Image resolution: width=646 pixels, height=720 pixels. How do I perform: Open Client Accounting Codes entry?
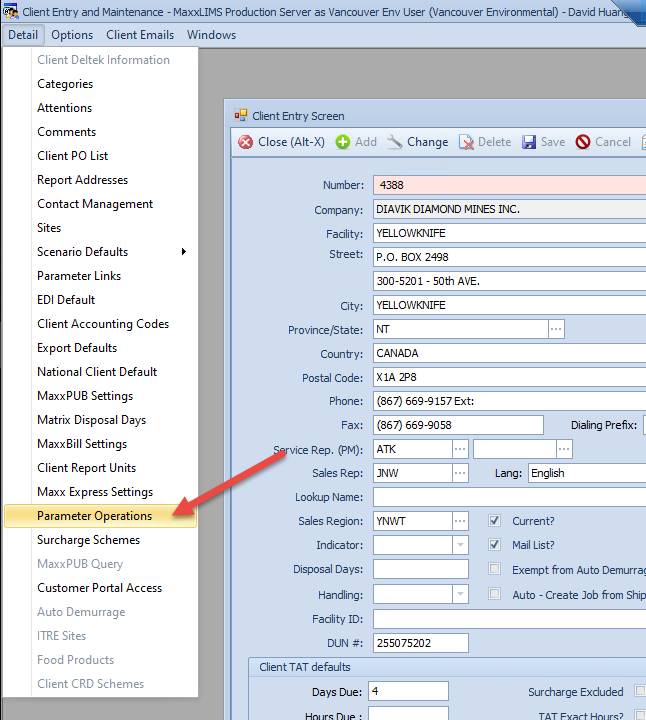pos(101,324)
